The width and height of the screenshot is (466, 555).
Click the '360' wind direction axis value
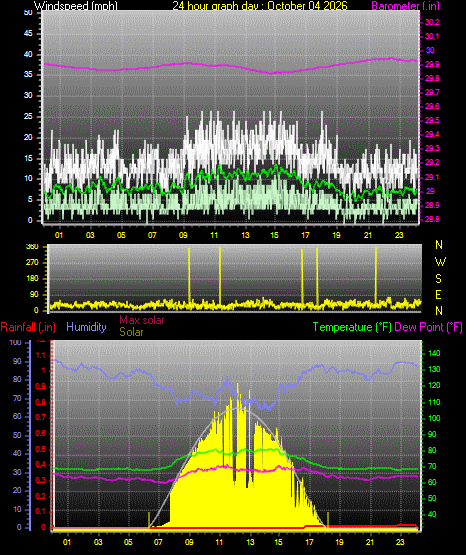point(32,247)
